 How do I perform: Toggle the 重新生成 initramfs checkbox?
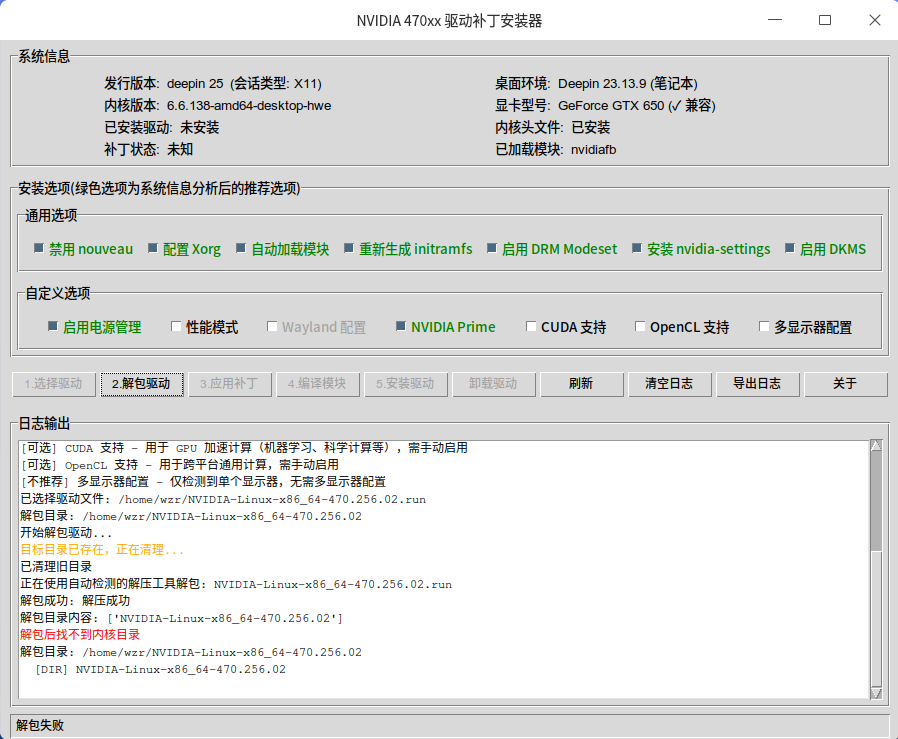coord(349,249)
